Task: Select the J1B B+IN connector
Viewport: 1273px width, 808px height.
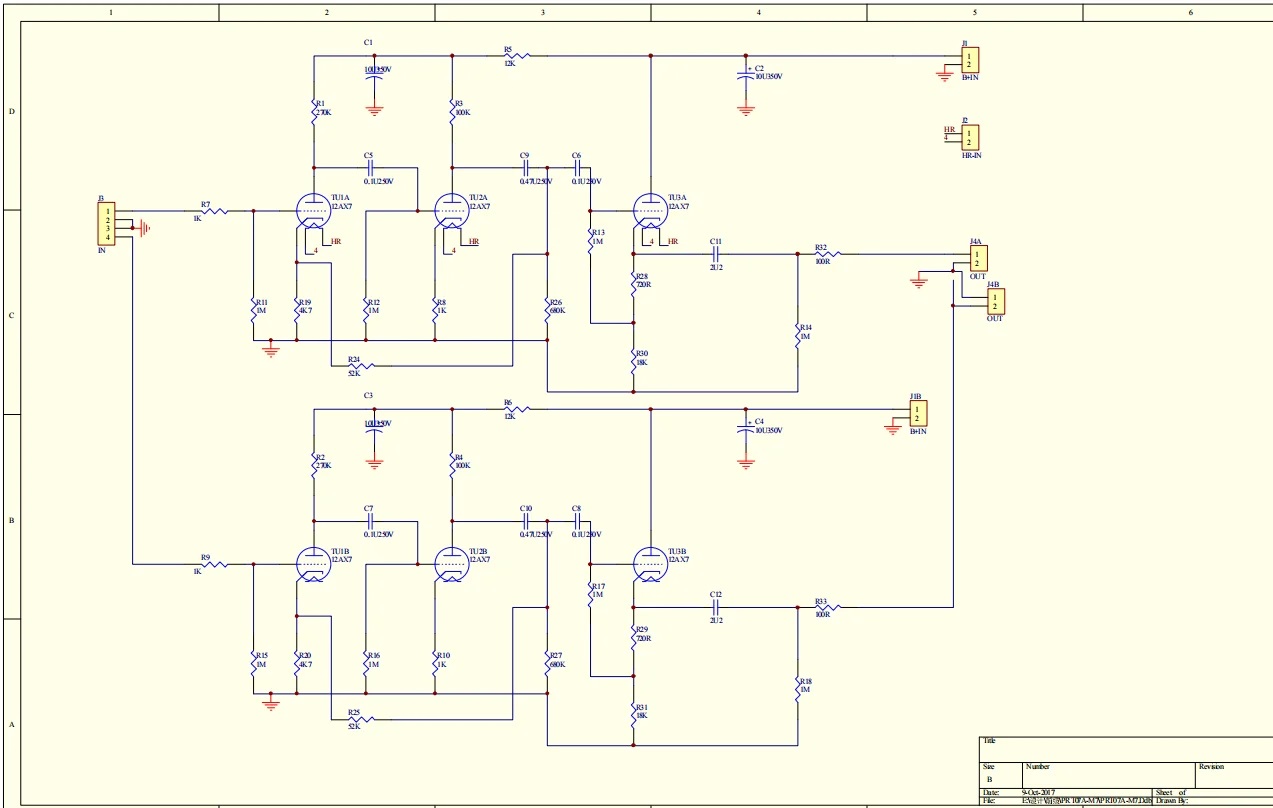Action: (x=917, y=412)
